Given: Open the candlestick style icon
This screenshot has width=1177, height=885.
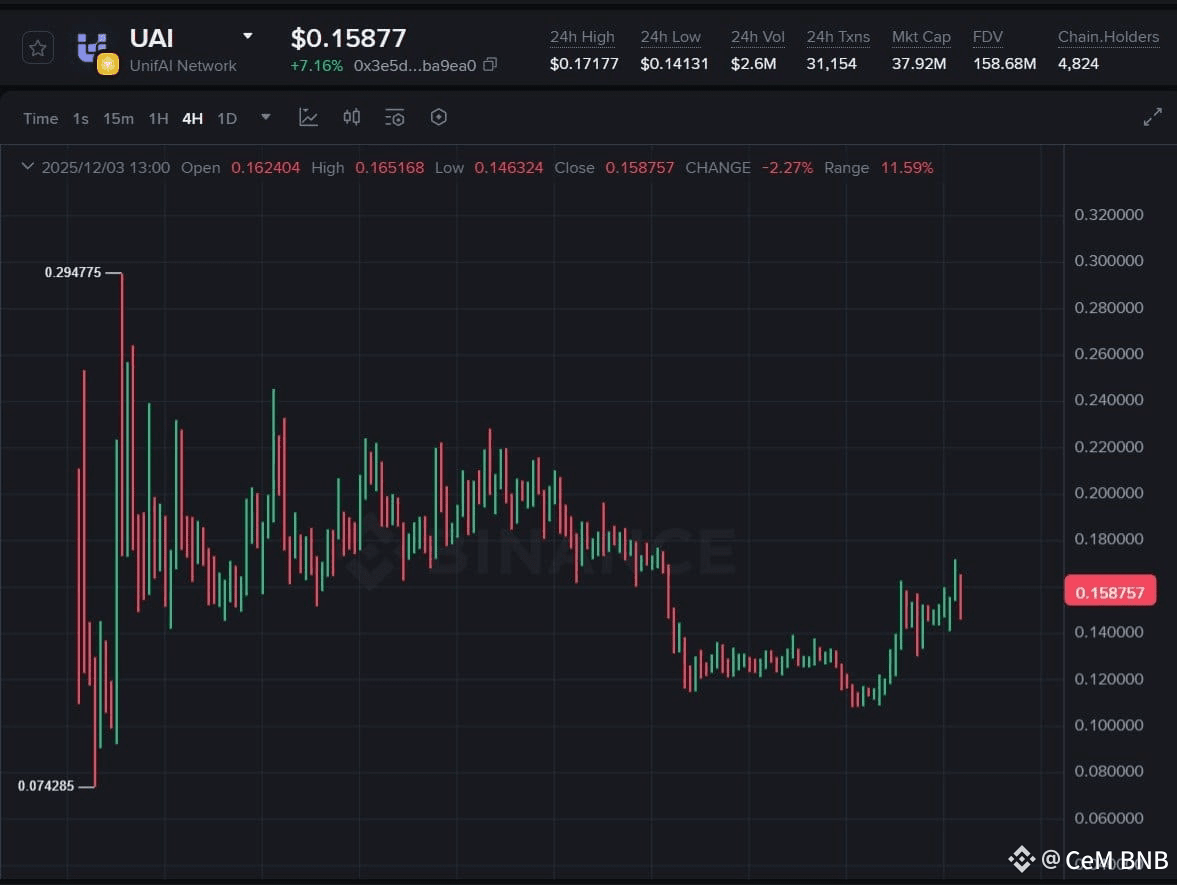Looking at the screenshot, I should pos(351,117).
